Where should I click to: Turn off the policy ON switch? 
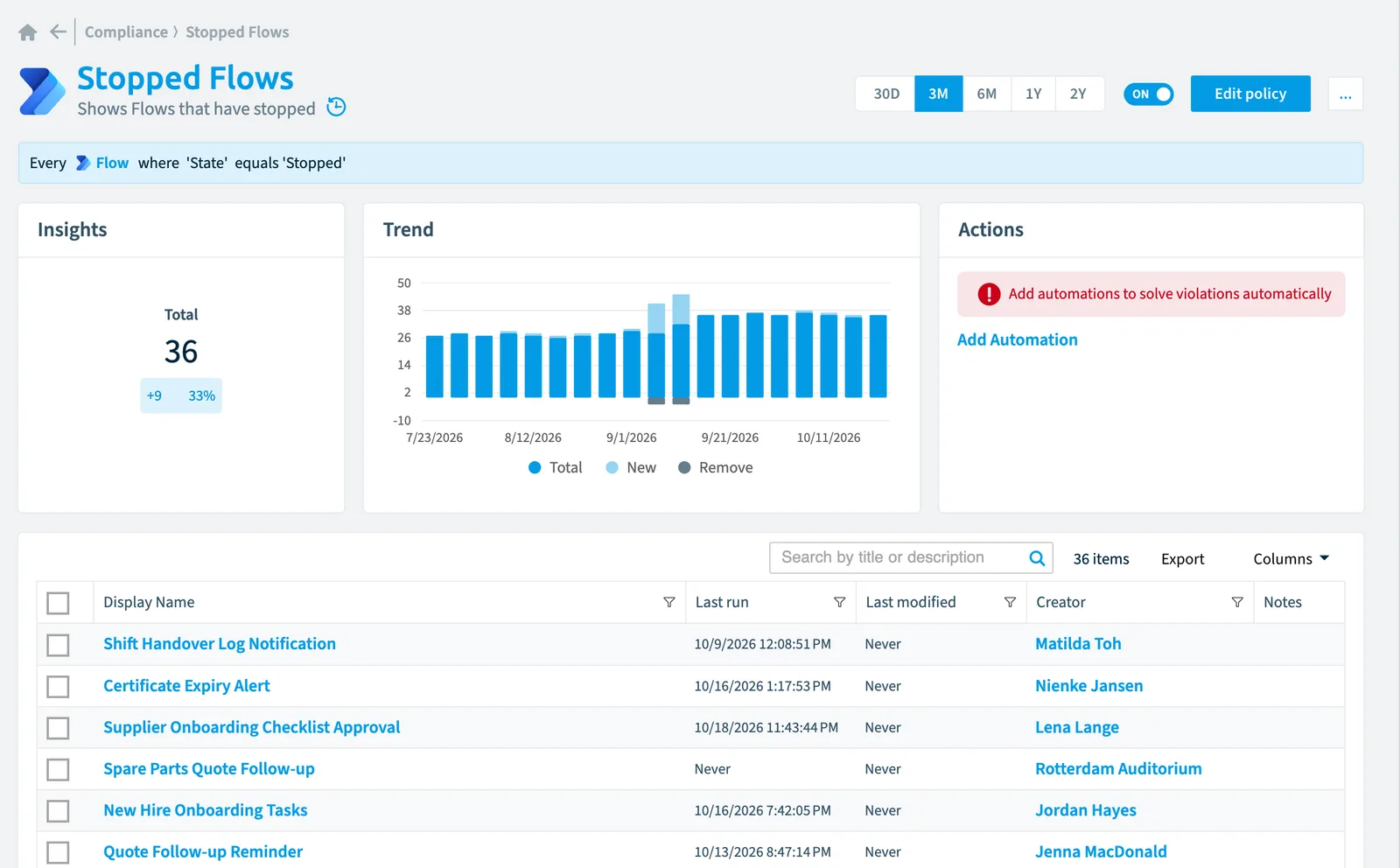(x=1148, y=94)
